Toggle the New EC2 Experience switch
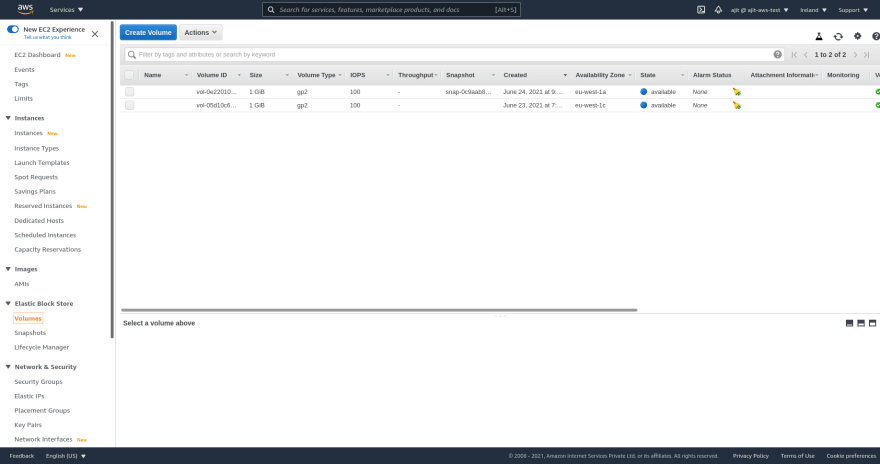The width and height of the screenshot is (880, 464). [x=13, y=29]
